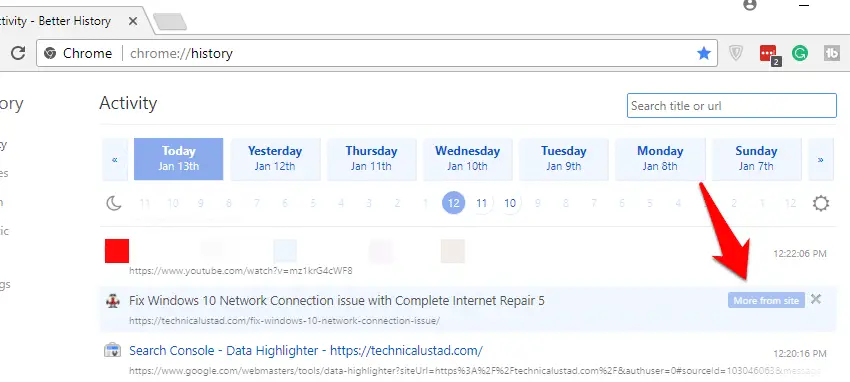Remove the Fix Windows 10 entry with the X
850x382 pixels.
pyautogui.click(x=816, y=299)
